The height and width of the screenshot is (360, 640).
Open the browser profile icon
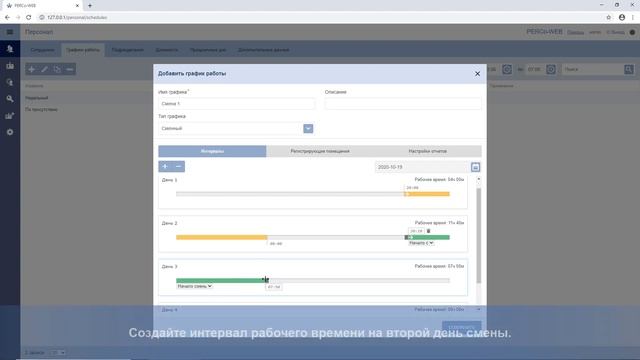point(622,17)
